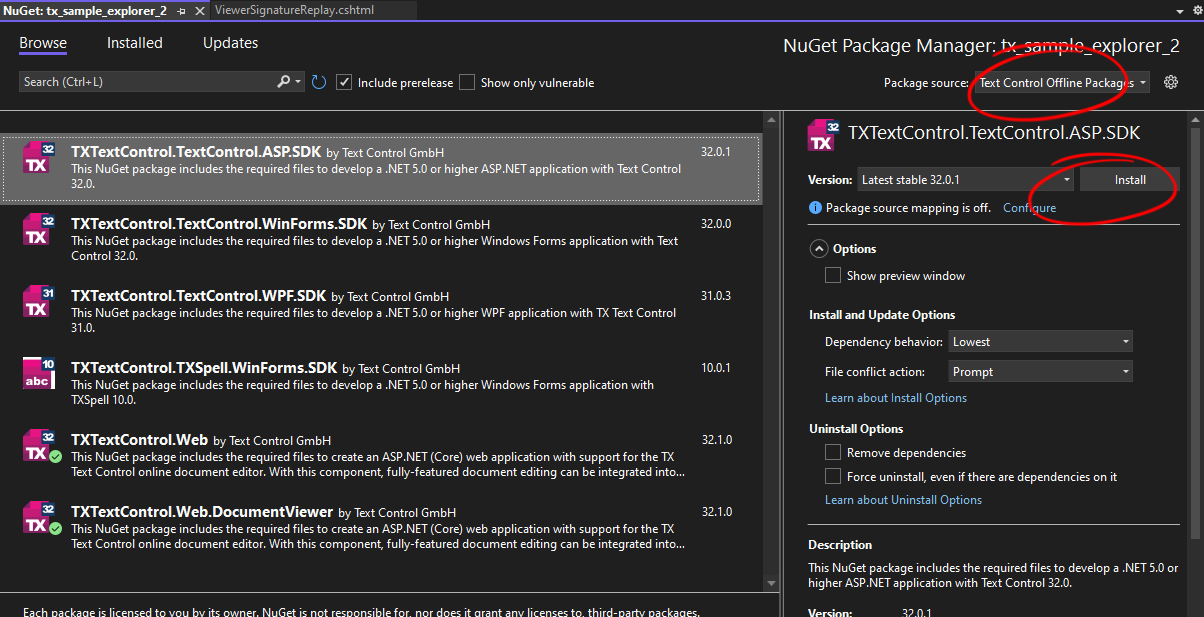
Task: Open the Version dropdown list
Action: (x=965, y=180)
